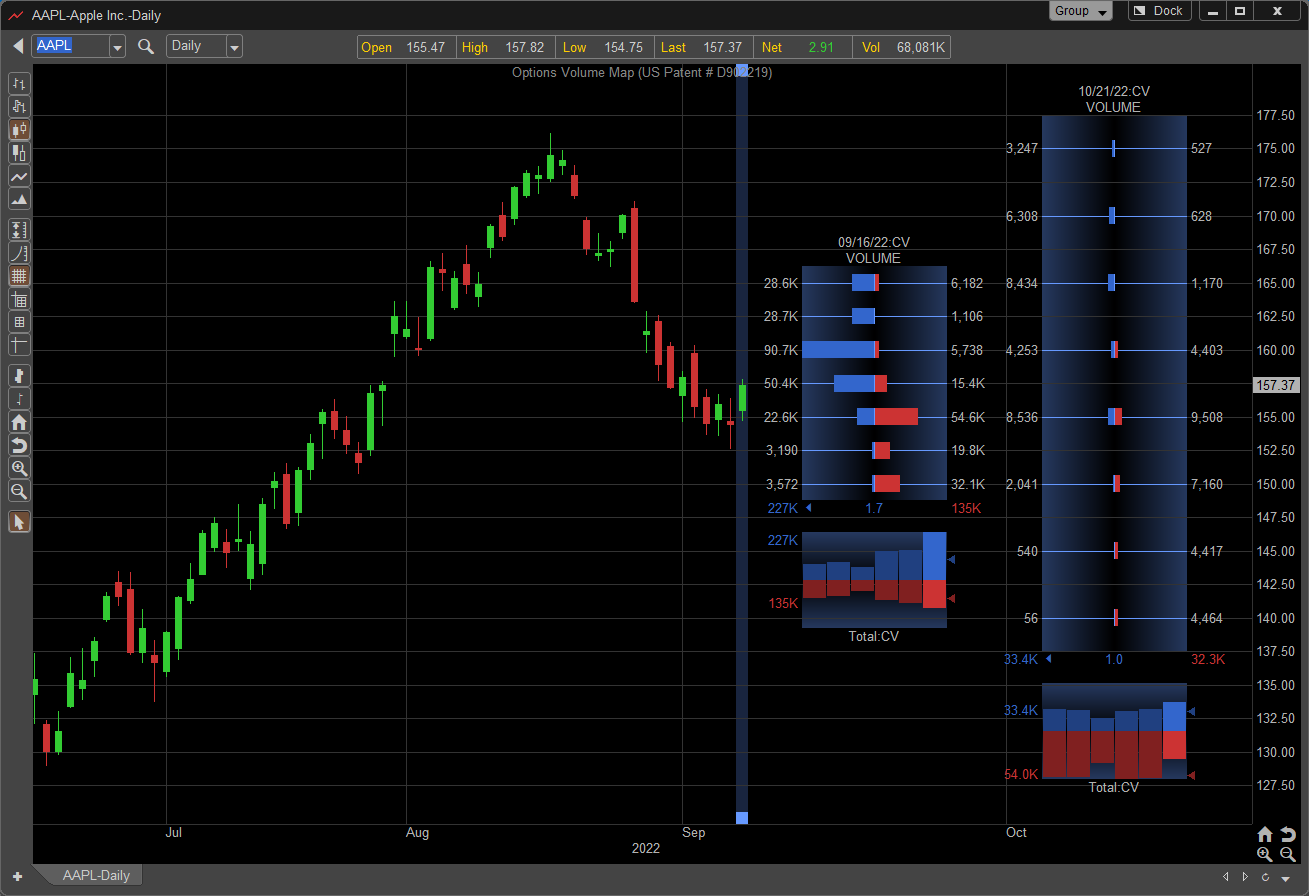Click the AAPL symbol input field
Screen dimensions: 1309x896
[70, 46]
